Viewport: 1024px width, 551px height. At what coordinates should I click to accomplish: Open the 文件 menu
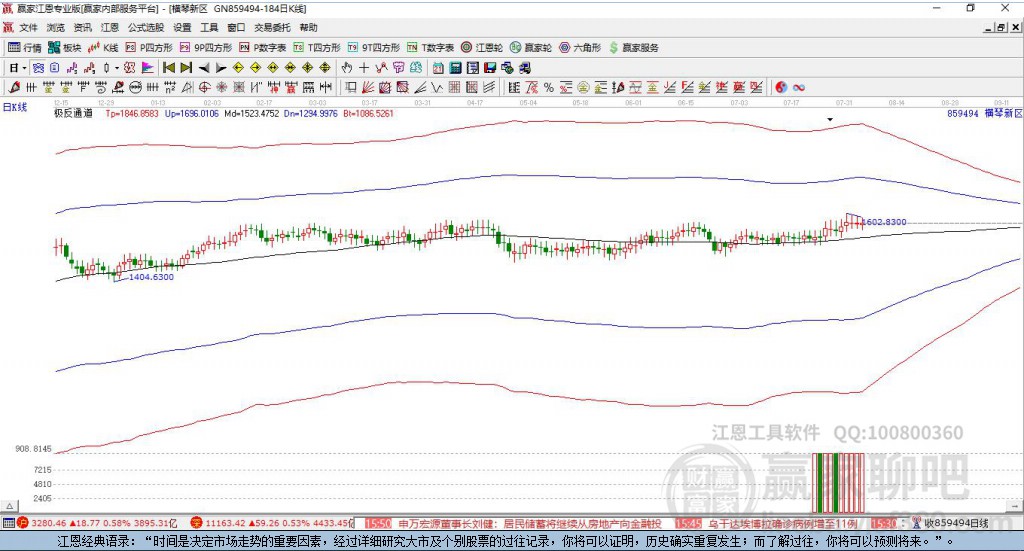(28, 27)
